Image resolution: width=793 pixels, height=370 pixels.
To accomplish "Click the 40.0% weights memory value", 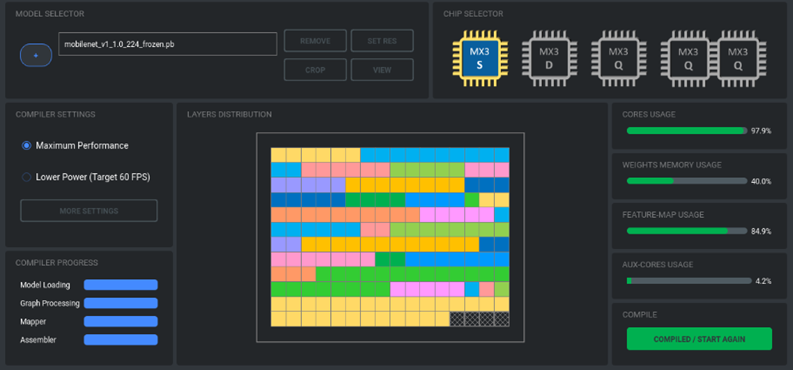I will pyautogui.click(x=761, y=181).
